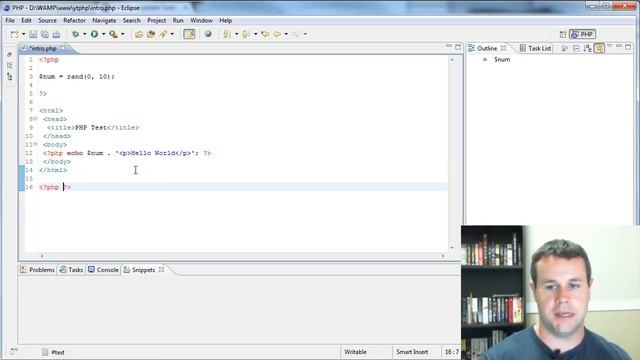Viewport: 640px width, 360px height.
Task: Open the Previous Annotation dropdown arrow
Action: coord(256,34)
